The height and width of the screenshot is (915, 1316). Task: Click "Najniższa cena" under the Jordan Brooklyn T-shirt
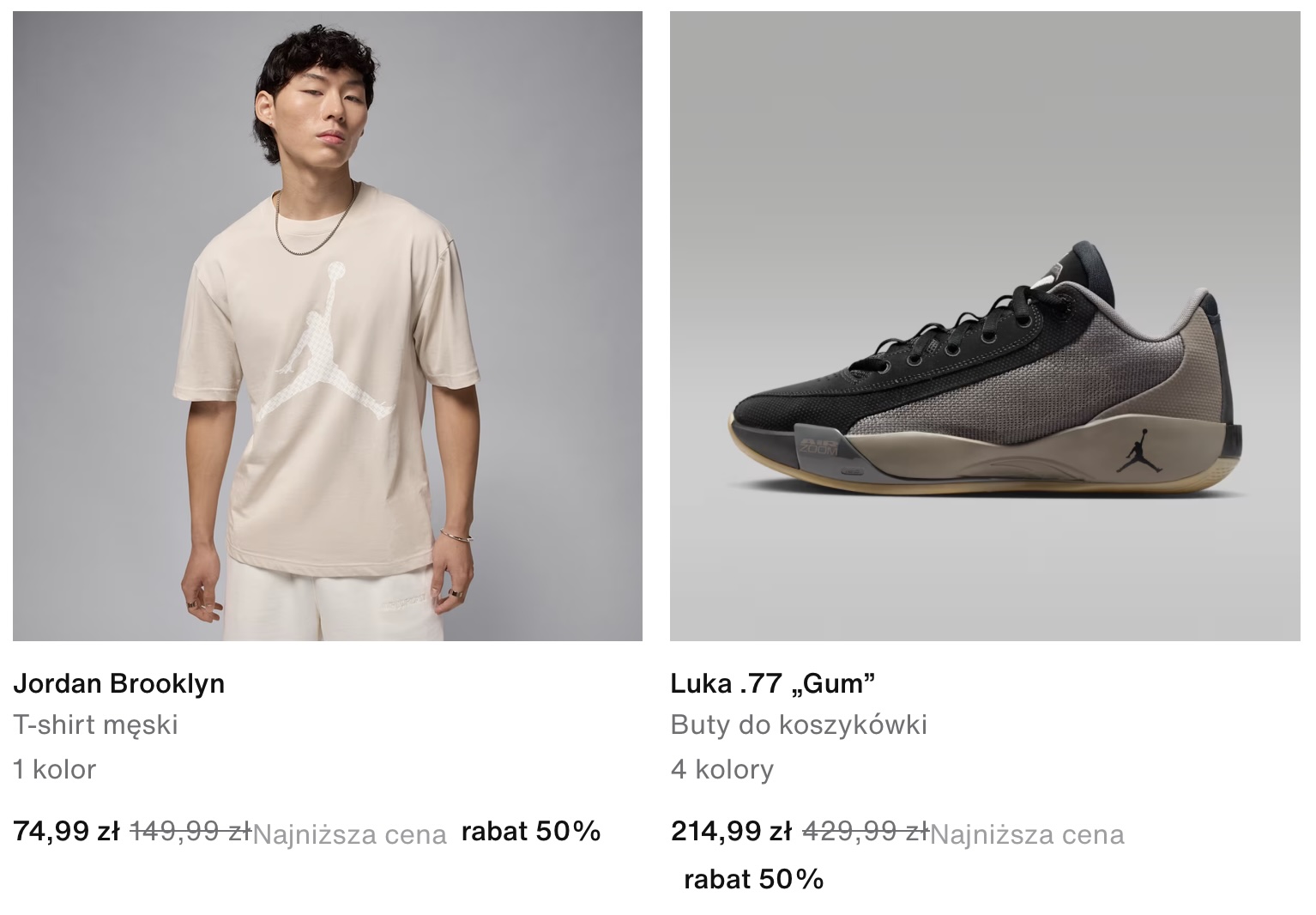coord(350,834)
